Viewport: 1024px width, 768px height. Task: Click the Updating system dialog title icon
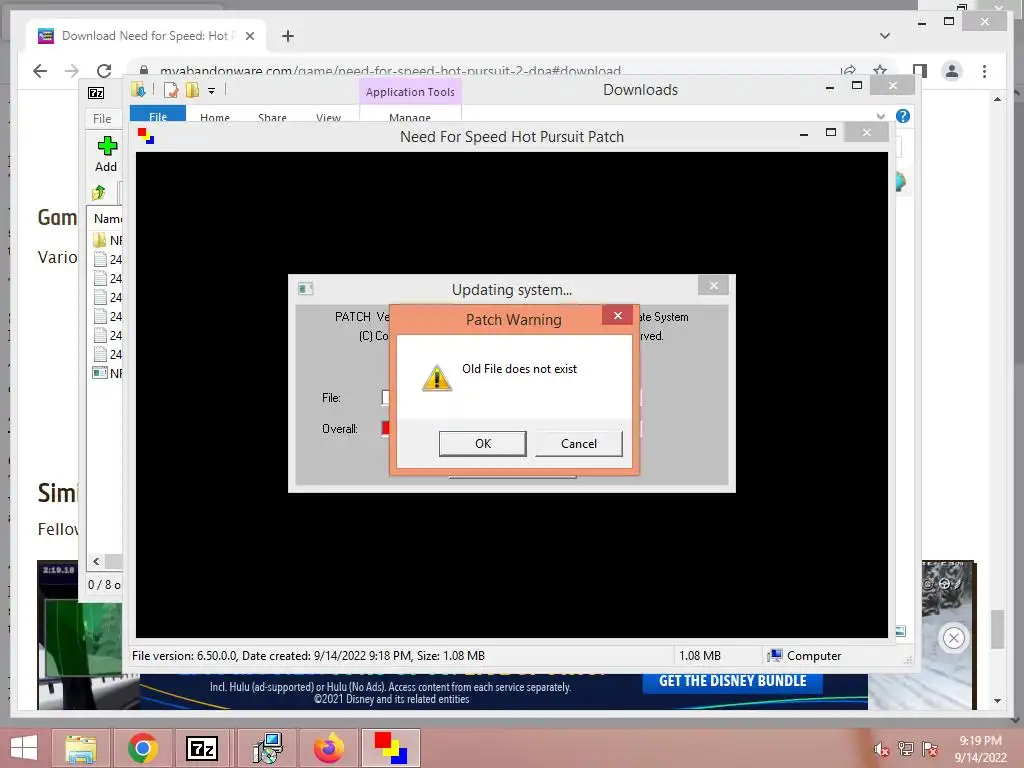click(x=305, y=289)
